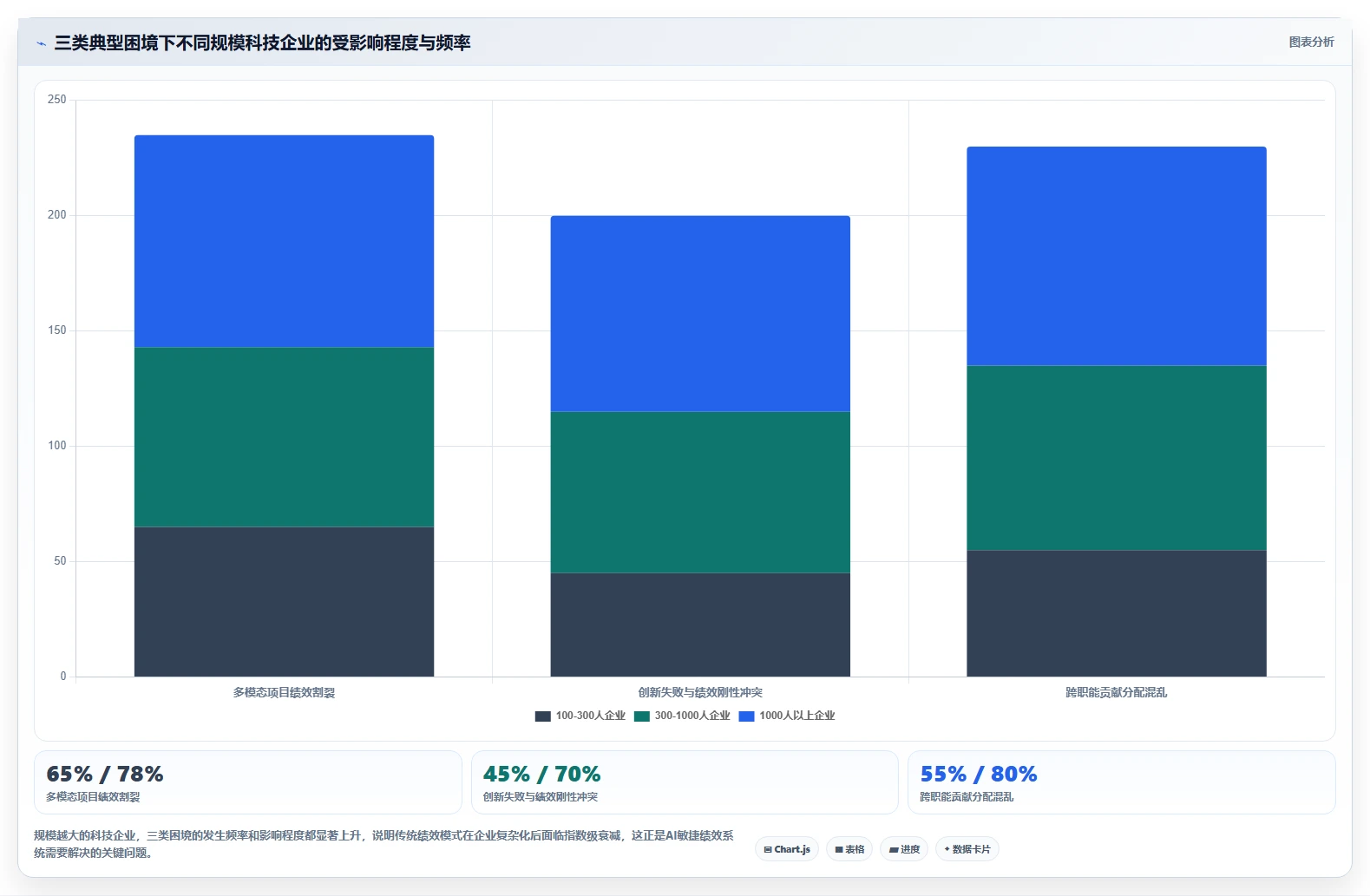Viewport: 1370px width, 896px height.
Task: Click the 45% / 70% value
Action: point(541,774)
